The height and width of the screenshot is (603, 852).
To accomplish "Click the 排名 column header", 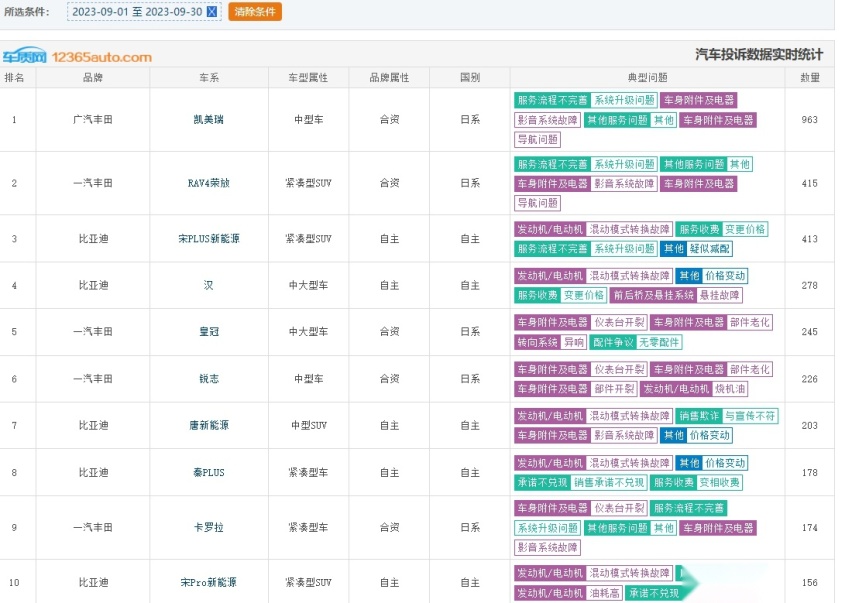I will tap(14, 78).
